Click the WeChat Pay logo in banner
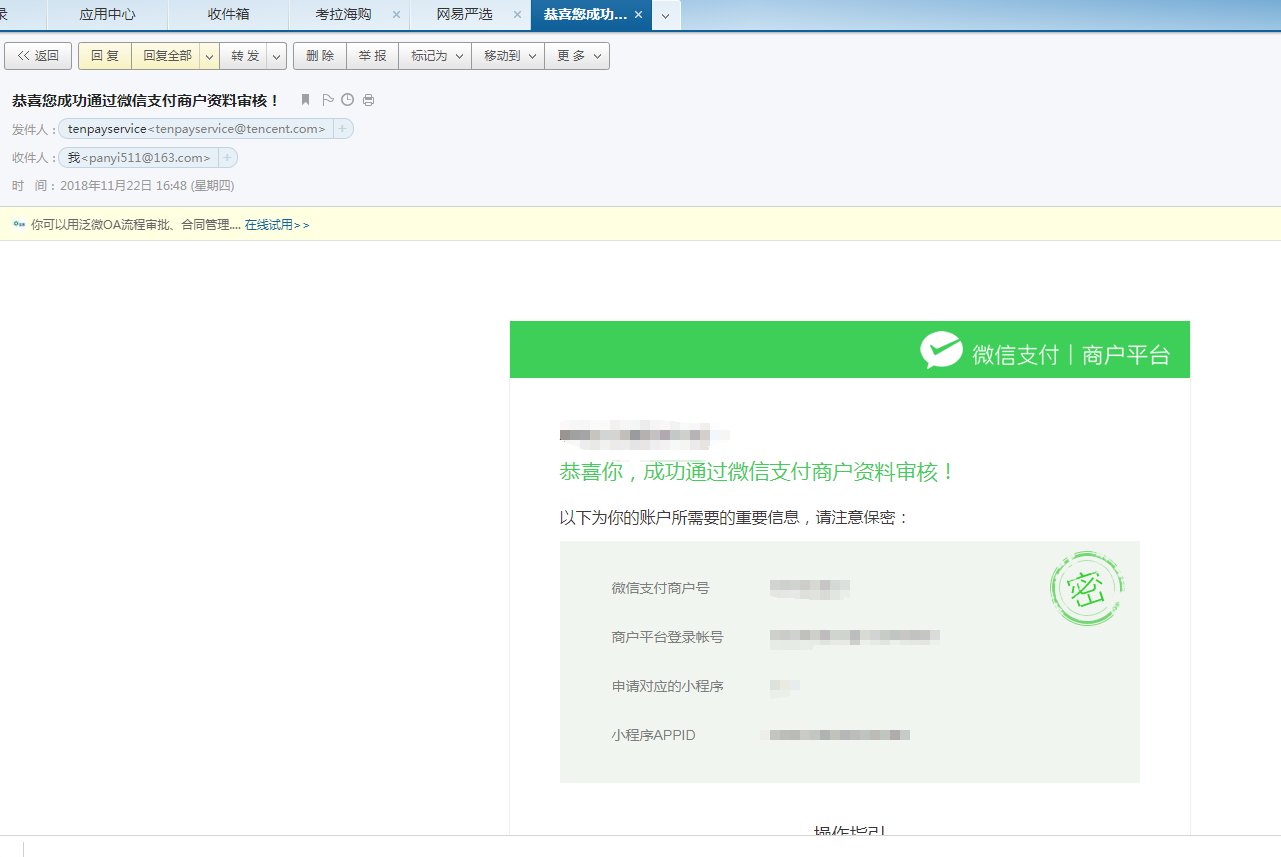Image resolution: width=1281 pixels, height=857 pixels. point(941,351)
